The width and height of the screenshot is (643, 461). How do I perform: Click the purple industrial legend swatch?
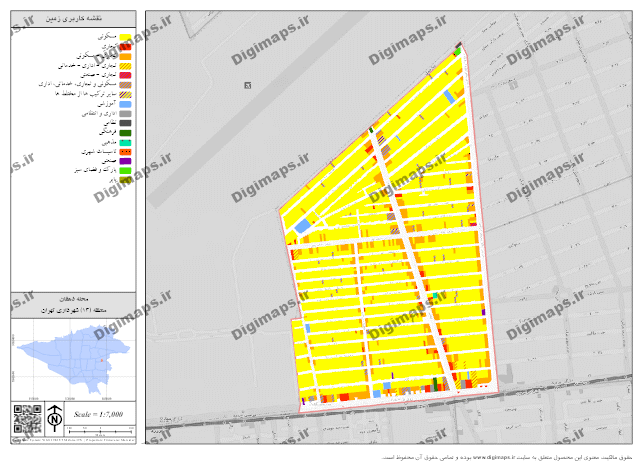pyautogui.click(x=125, y=161)
